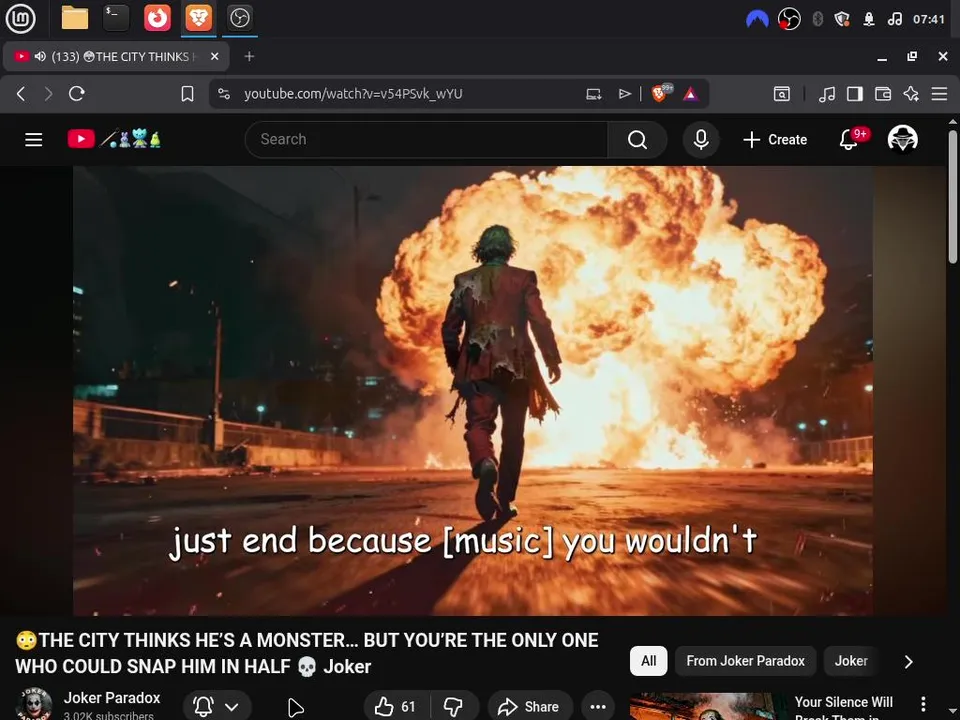Share this video
The image size is (960, 720).
tap(530, 707)
